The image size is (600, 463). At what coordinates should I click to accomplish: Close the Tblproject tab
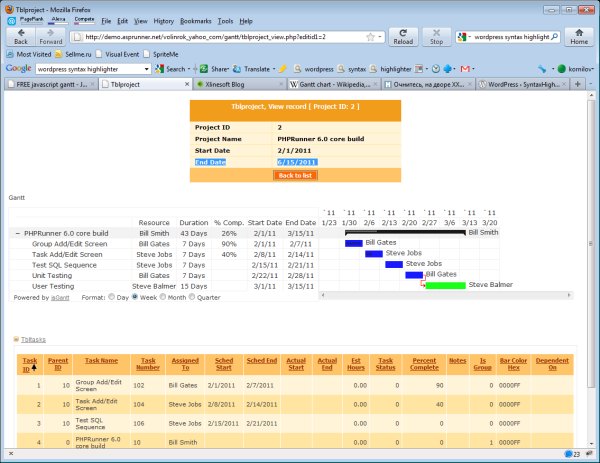(x=187, y=84)
